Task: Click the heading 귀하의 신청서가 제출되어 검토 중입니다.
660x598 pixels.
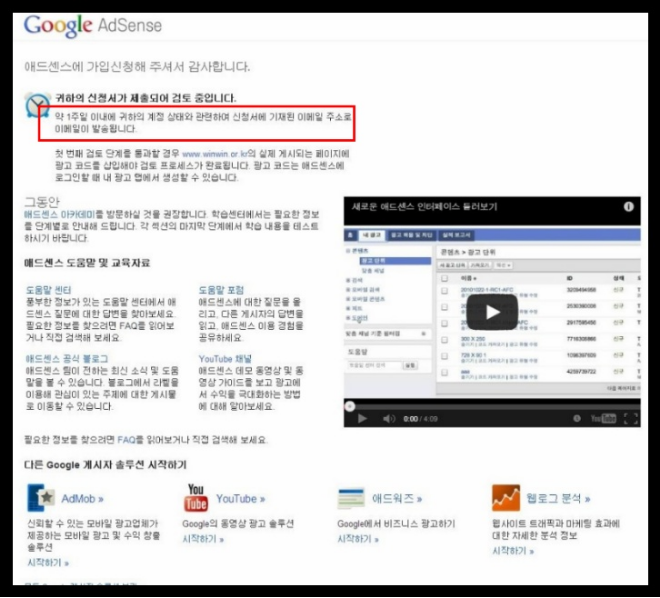Action: click(146, 98)
